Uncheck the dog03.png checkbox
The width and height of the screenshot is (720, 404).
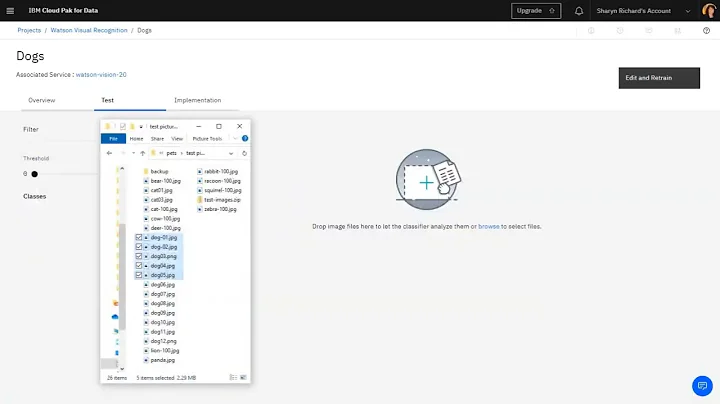[x=139, y=256]
